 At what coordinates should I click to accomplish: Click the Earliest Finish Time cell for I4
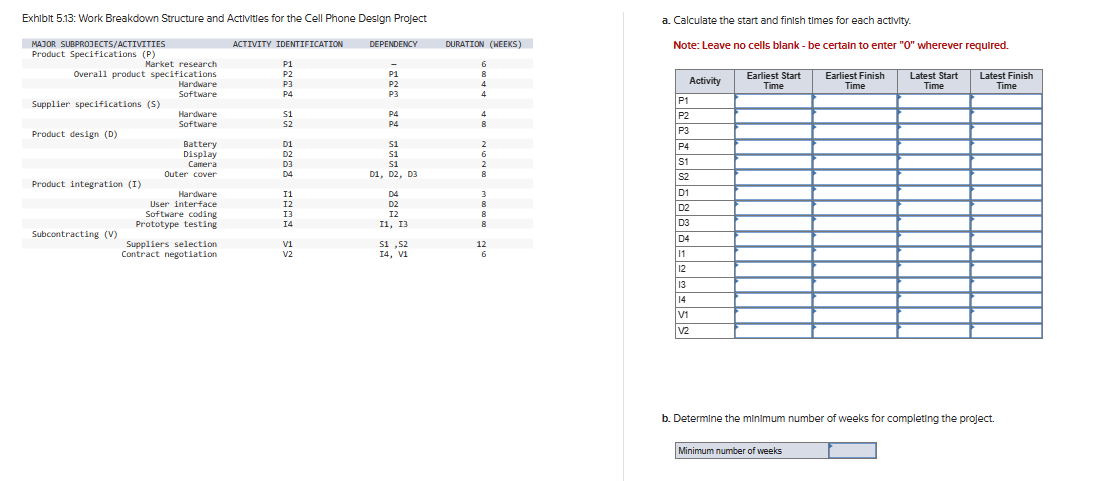(855, 301)
